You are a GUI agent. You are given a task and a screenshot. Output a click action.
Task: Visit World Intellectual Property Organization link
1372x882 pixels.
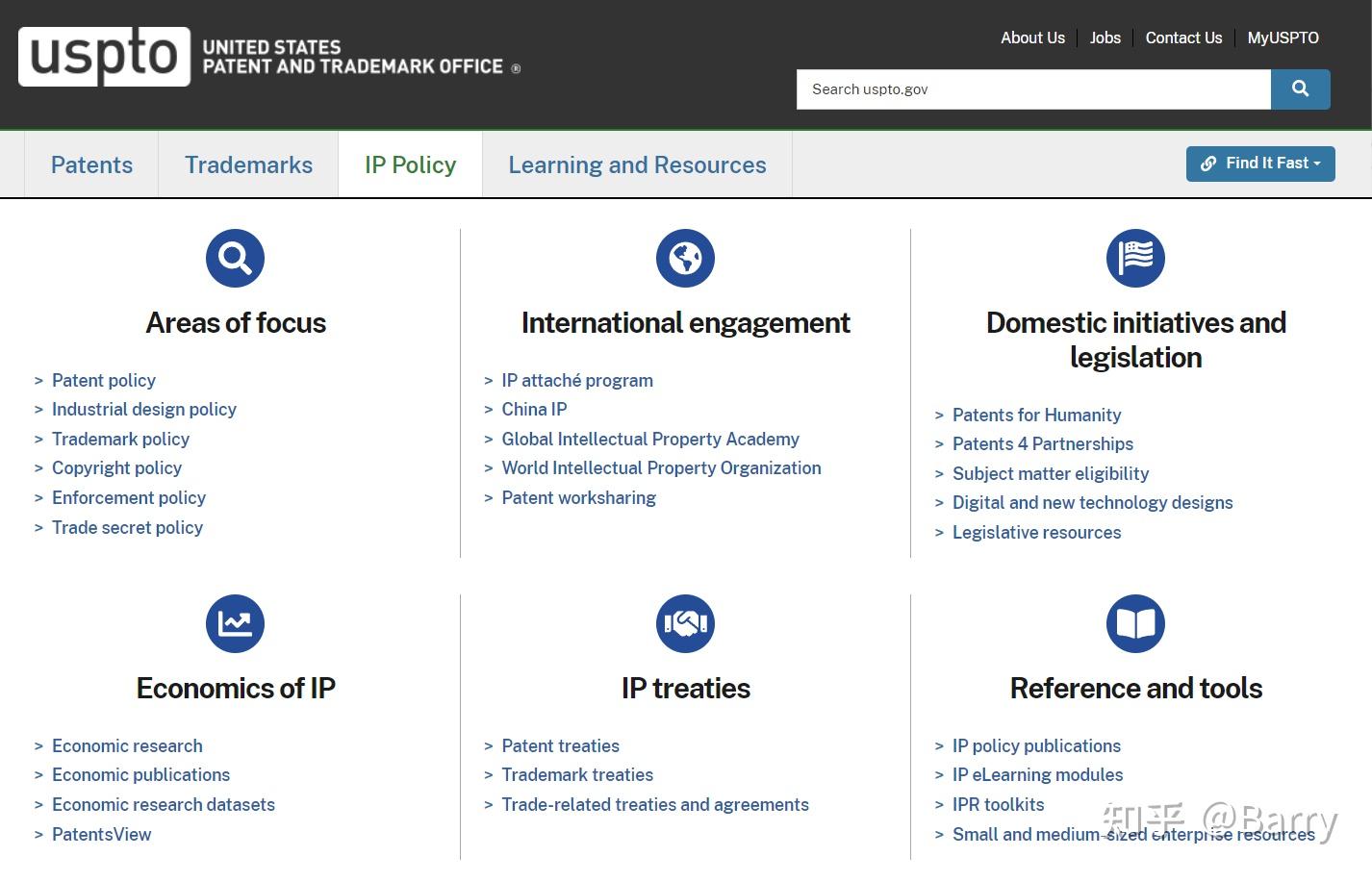(x=661, y=467)
